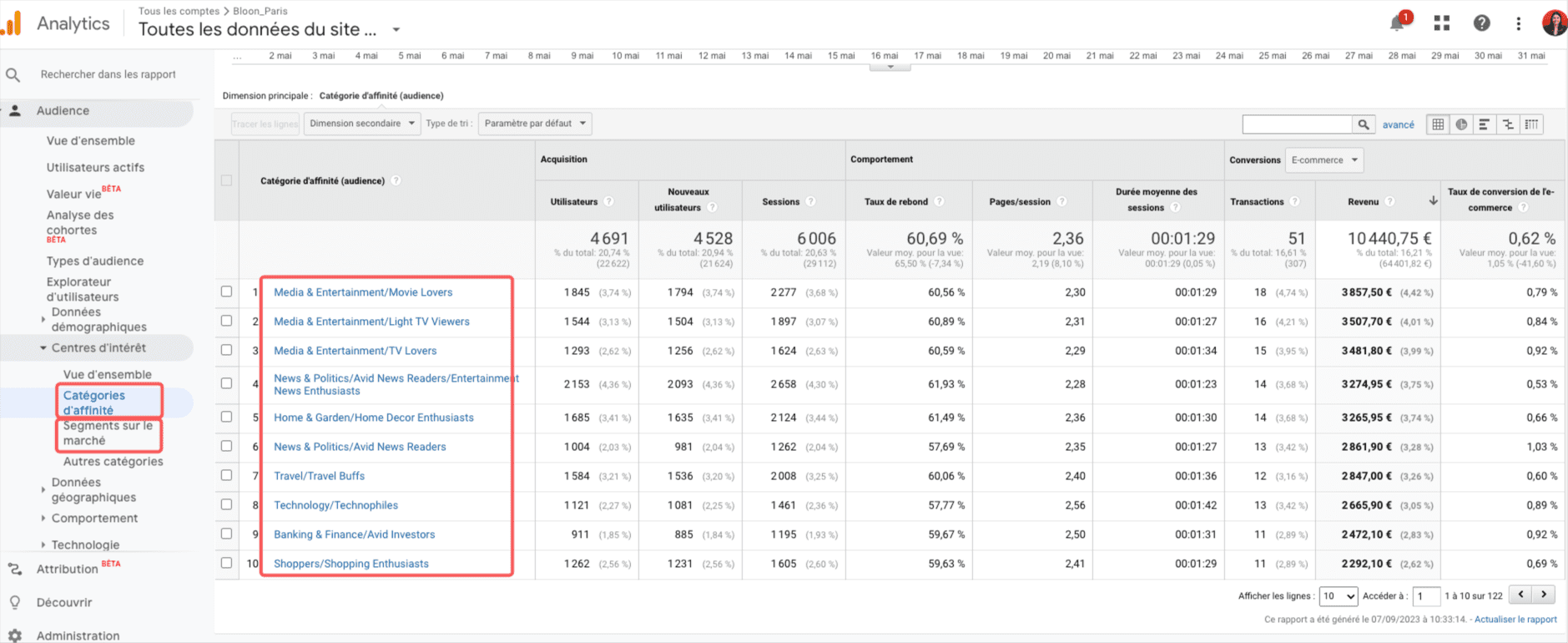The height and width of the screenshot is (643, 1568).
Task: Click the Attribution section icon
Action: [14, 570]
